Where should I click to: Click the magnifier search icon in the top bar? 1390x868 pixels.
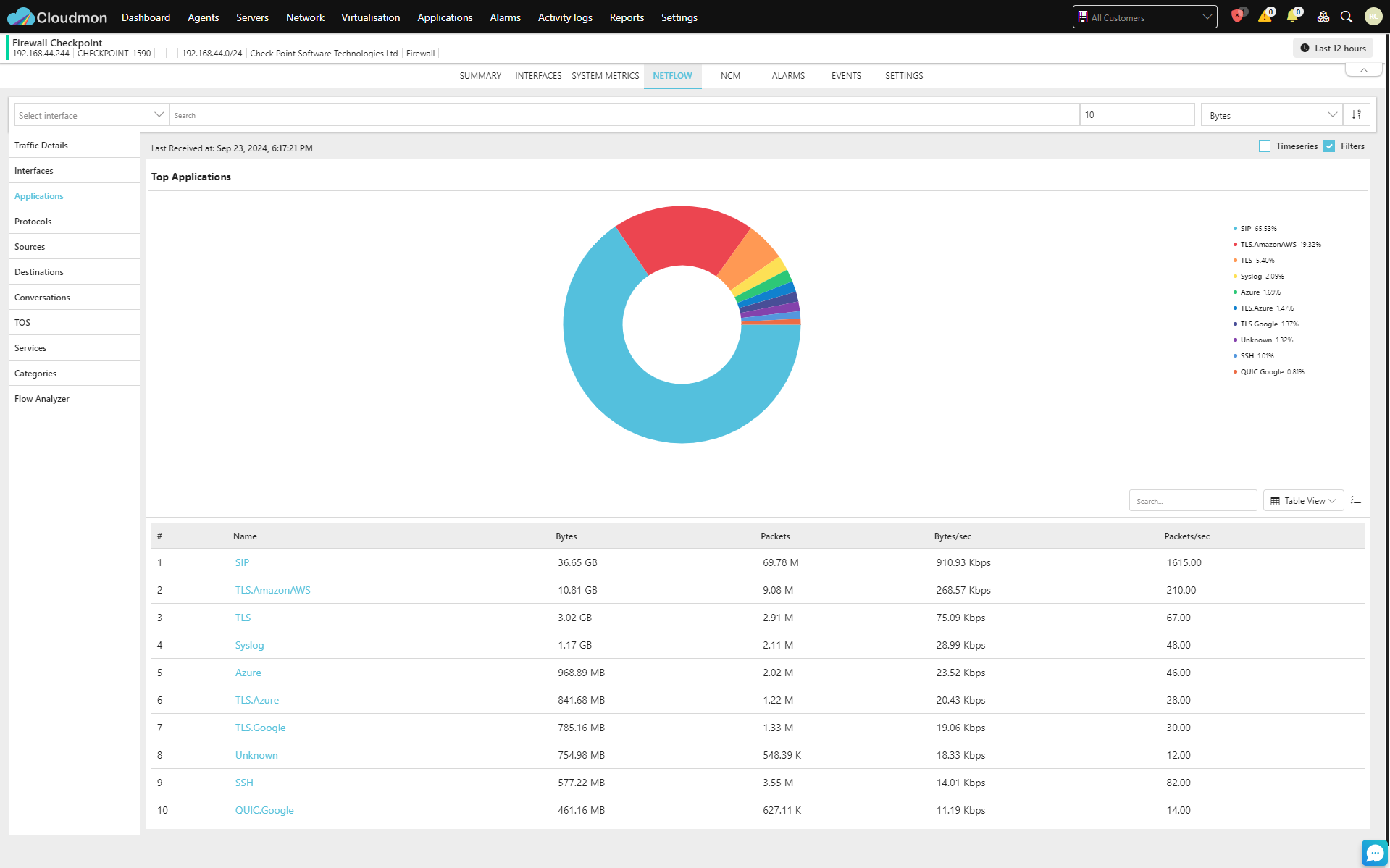pos(1347,17)
